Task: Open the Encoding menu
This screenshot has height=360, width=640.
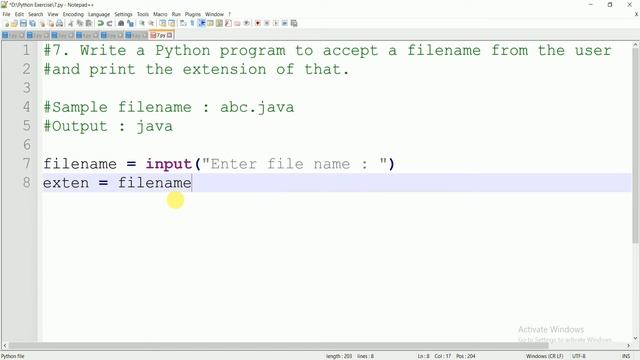Action: pyautogui.click(x=73, y=14)
